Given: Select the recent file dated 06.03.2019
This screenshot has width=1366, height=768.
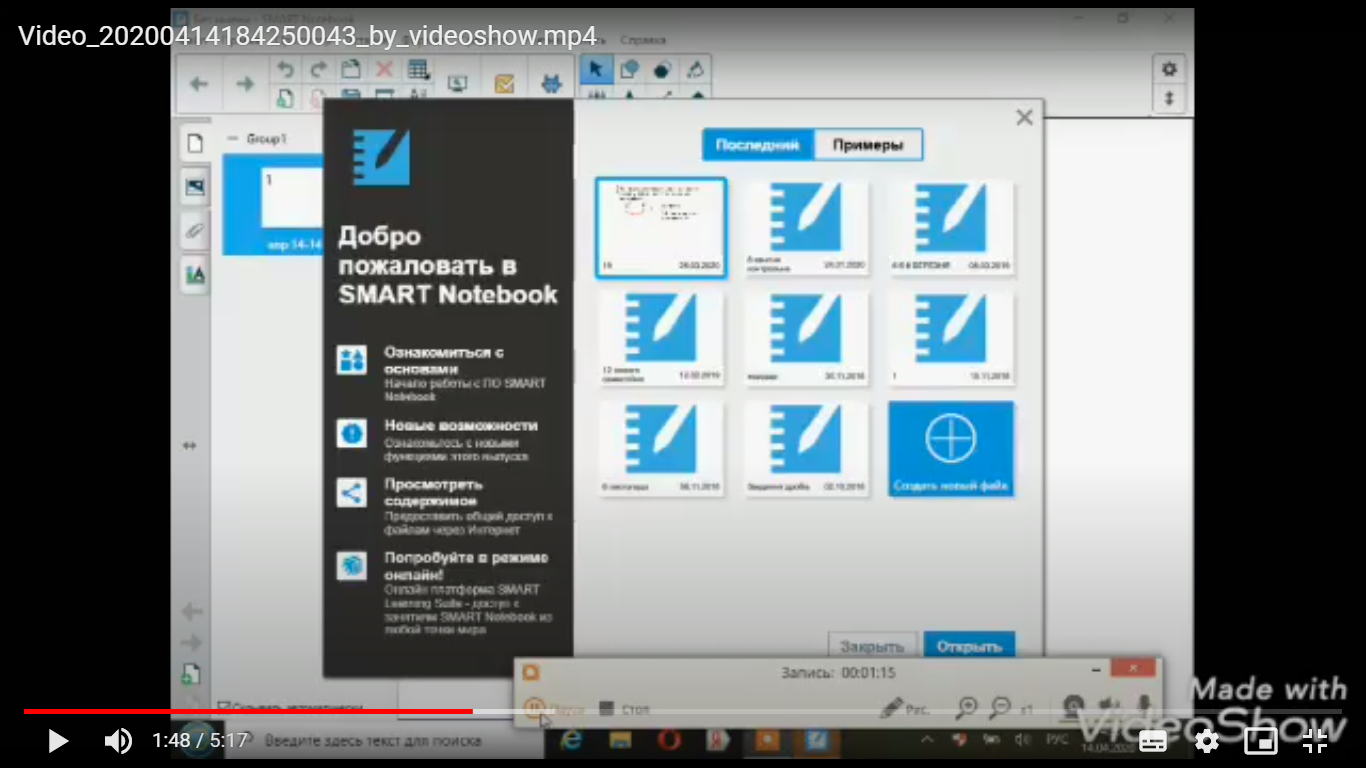Looking at the screenshot, I should pos(951,227).
